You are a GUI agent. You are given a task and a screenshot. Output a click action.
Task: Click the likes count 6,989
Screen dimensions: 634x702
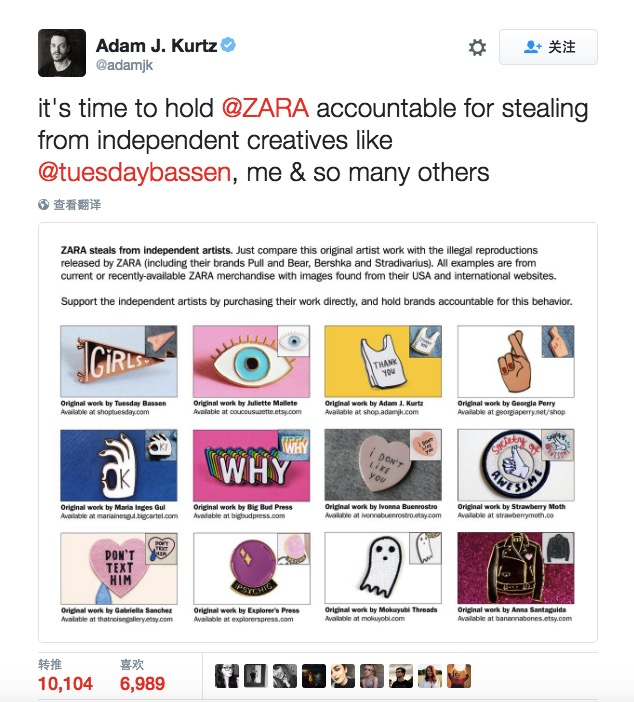pyautogui.click(x=142, y=684)
